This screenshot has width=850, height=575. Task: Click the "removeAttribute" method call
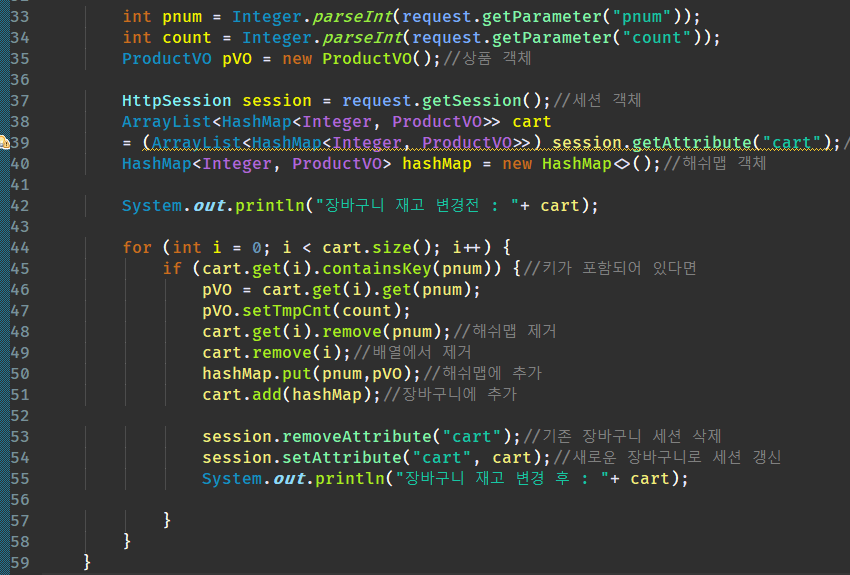pyautogui.click(x=357, y=437)
